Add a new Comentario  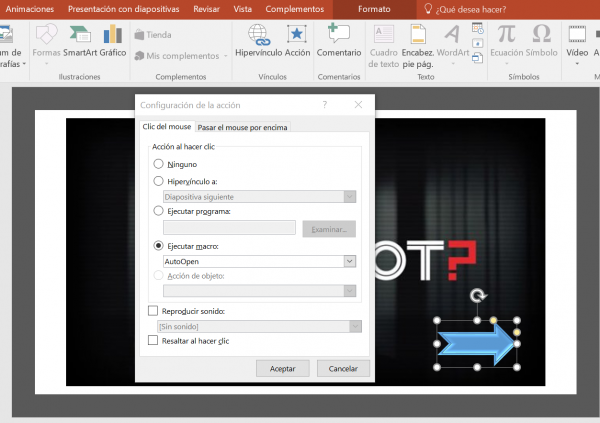coord(339,41)
